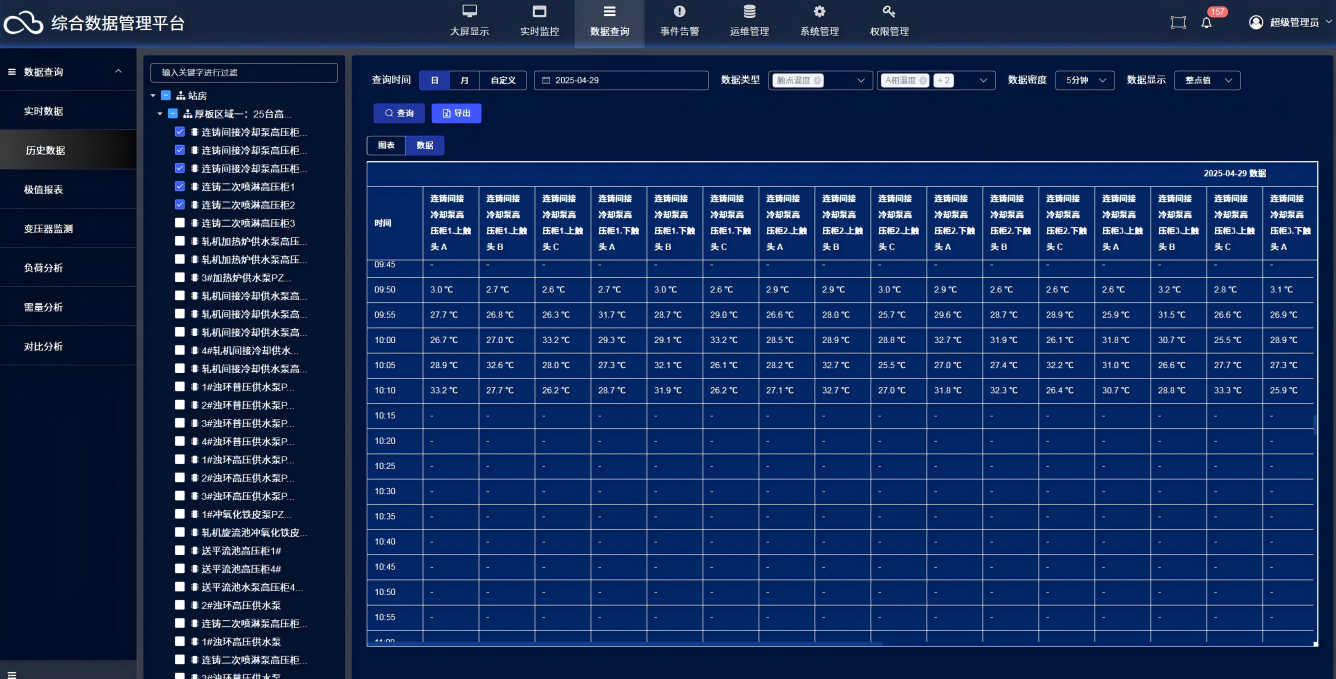Switch to the 图表 view tab
Viewport: 1336px width, 679px height.
[386, 145]
